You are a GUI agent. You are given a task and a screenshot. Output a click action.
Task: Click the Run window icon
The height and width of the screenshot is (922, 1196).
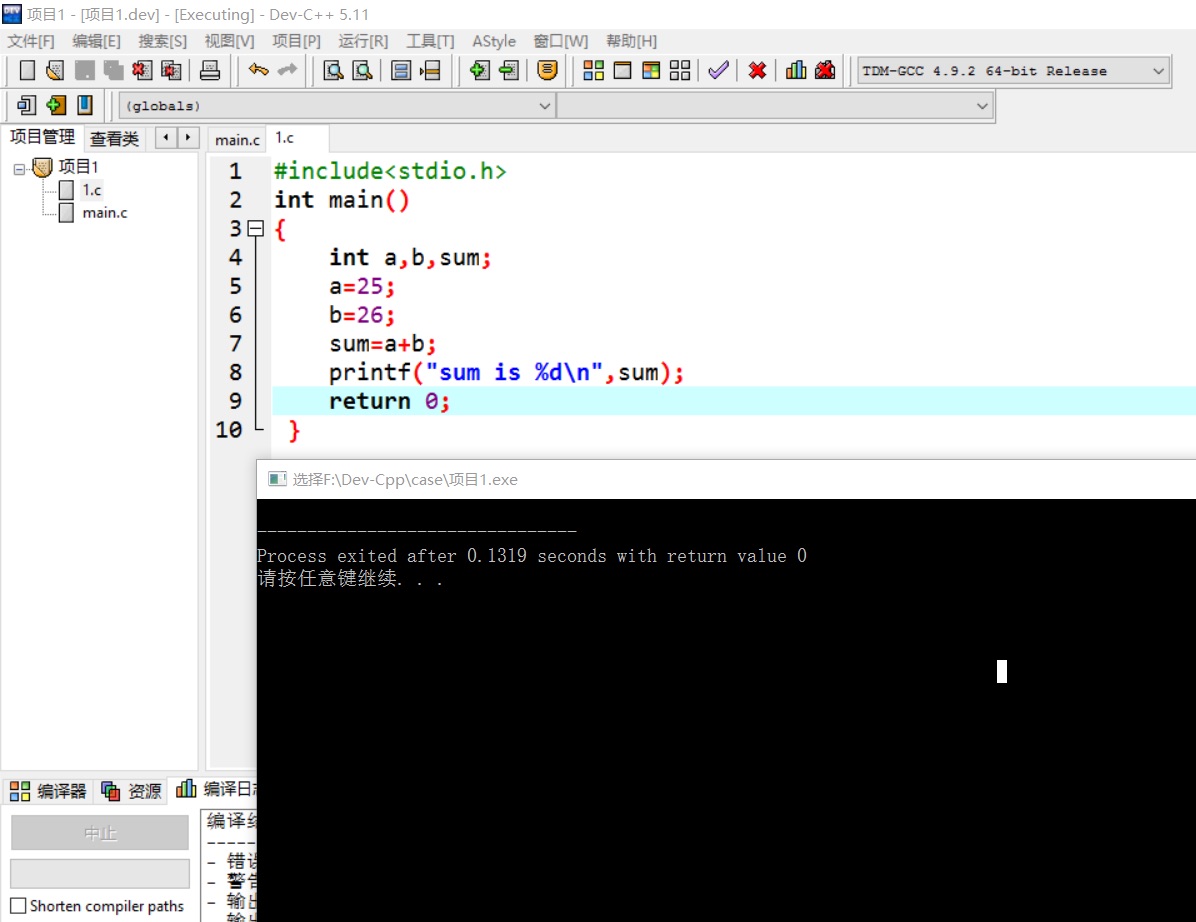pos(622,71)
